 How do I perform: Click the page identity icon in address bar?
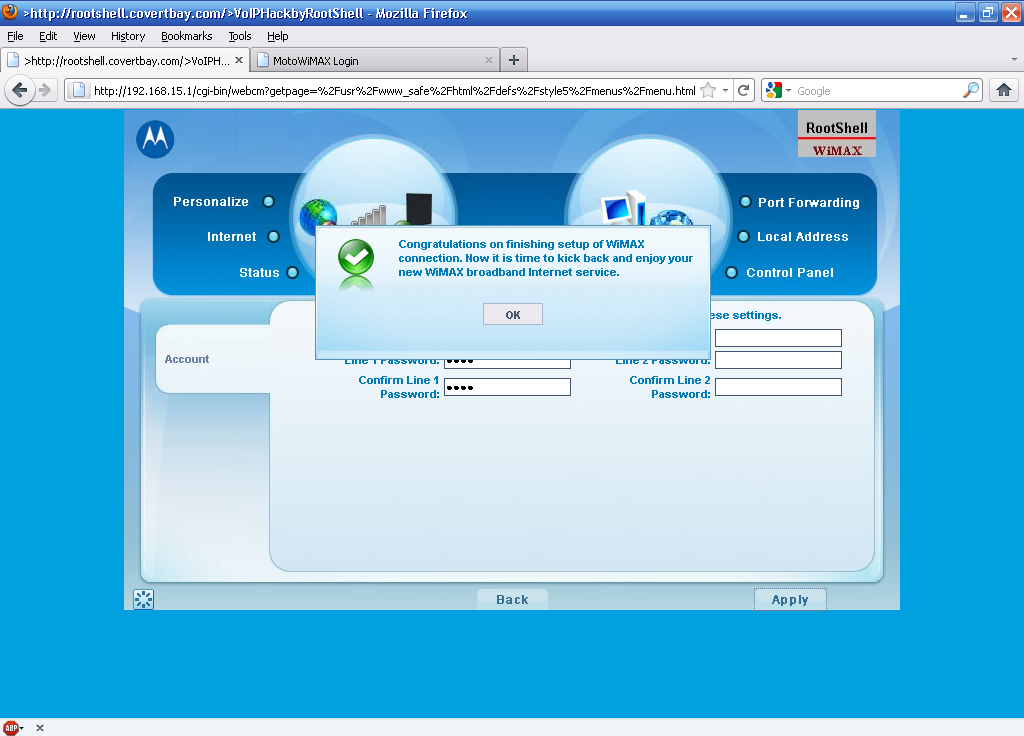(78, 90)
